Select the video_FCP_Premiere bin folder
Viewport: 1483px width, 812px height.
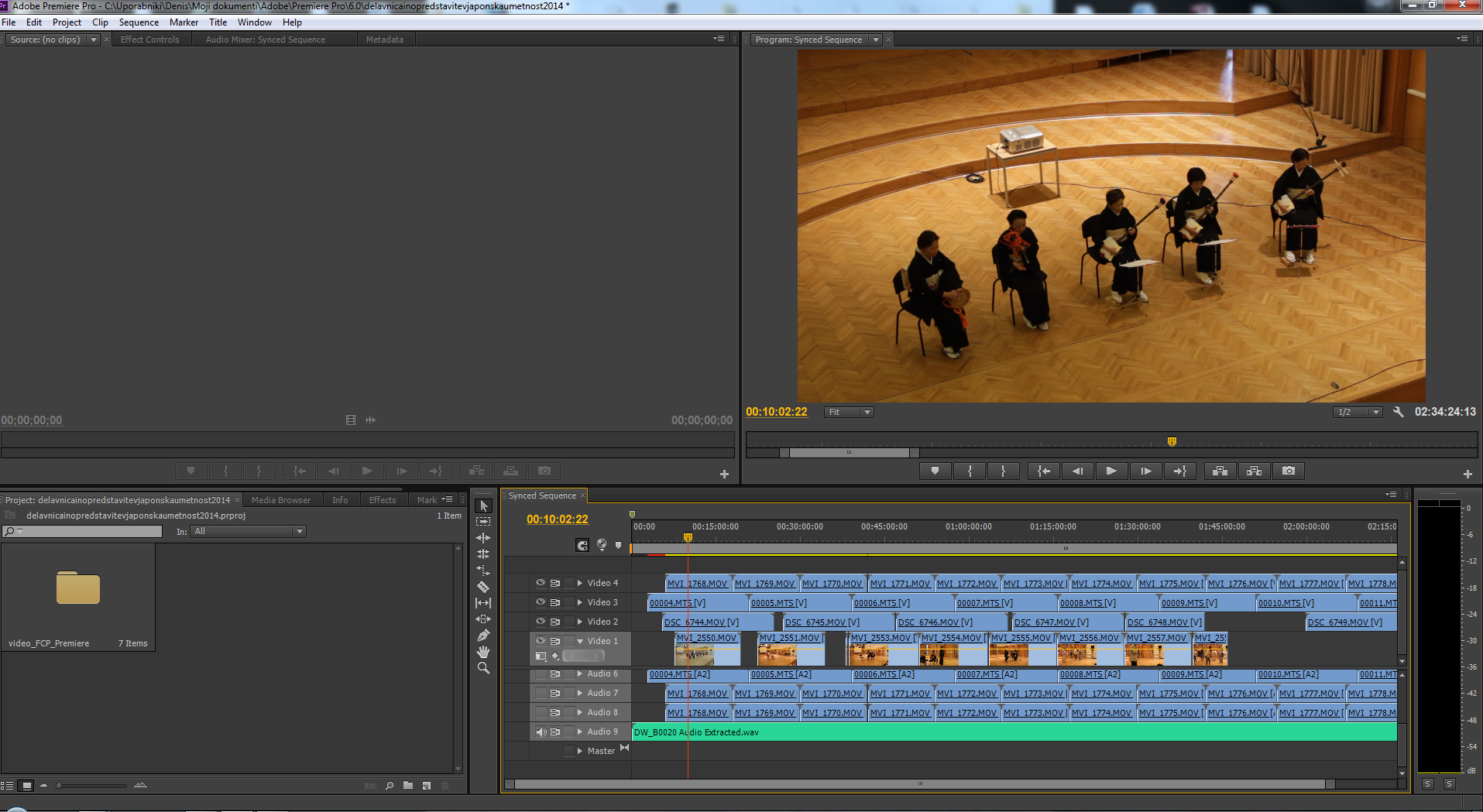pyautogui.click(x=78, y=588)
